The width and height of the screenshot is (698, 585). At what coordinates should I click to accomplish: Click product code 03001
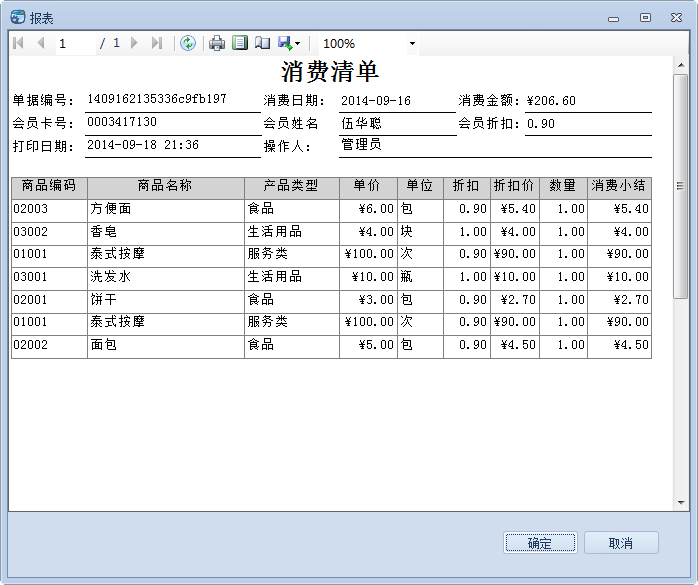pos(30,277)
